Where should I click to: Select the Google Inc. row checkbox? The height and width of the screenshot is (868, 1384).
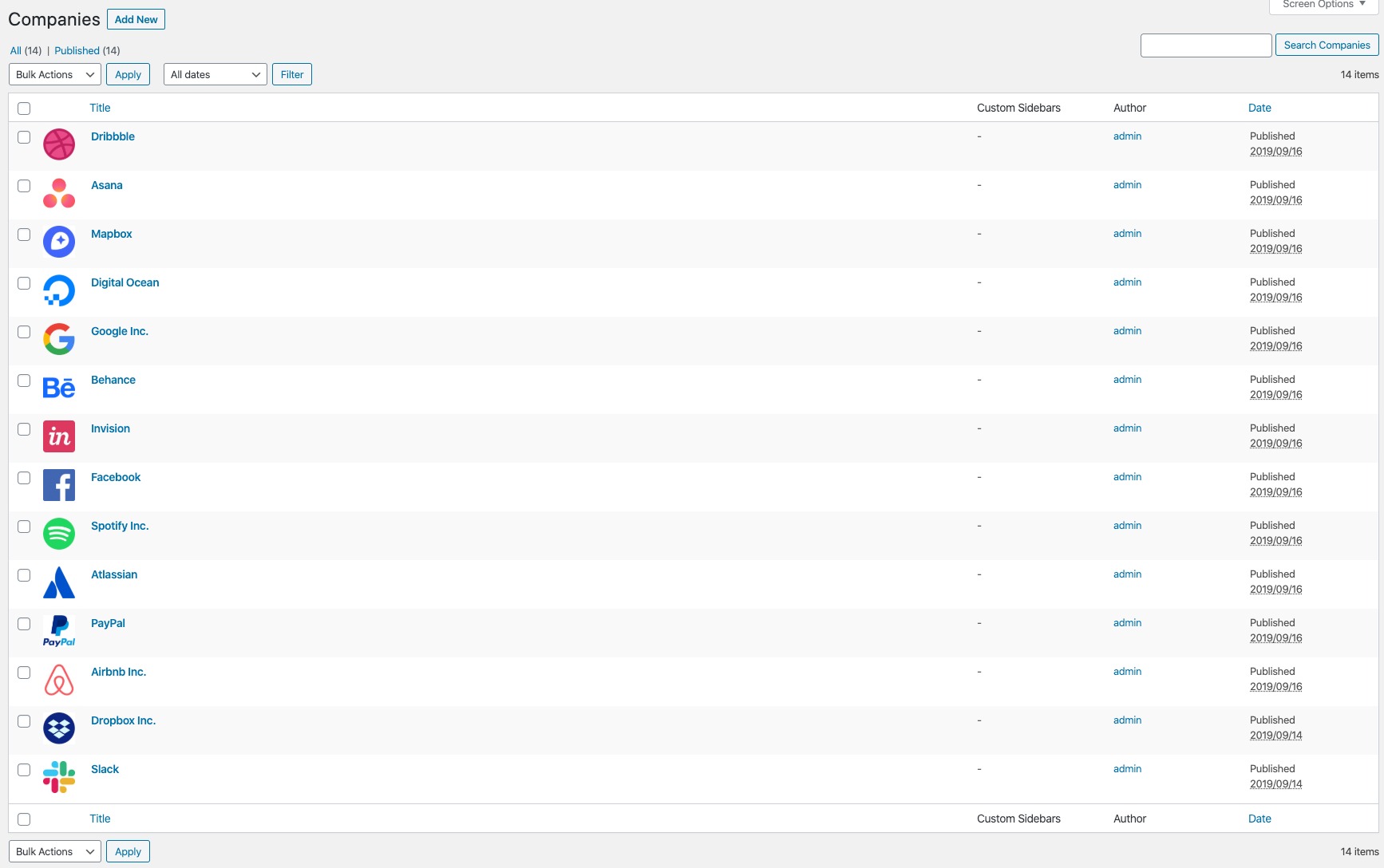24,332
